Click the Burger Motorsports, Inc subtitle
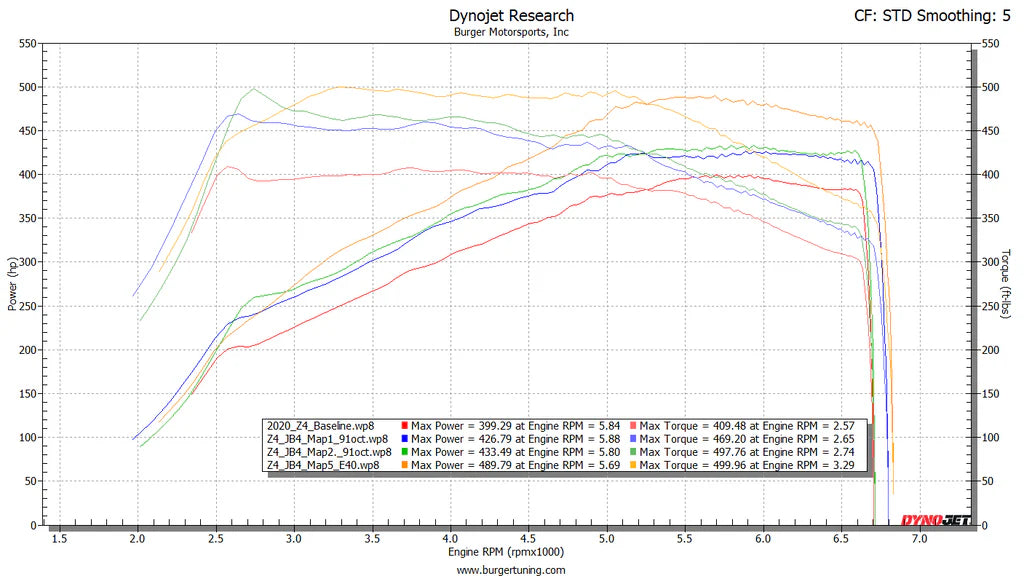 [511, 32]
